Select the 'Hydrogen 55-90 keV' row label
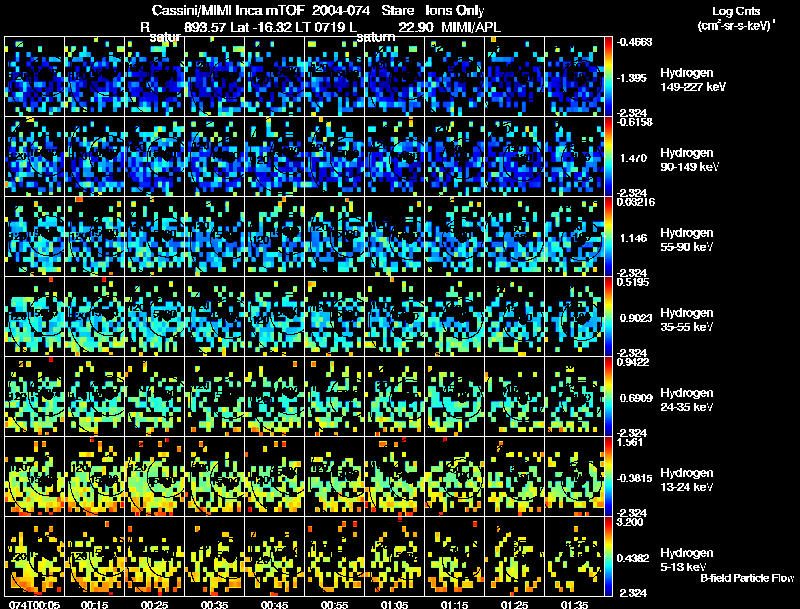 pos(687,240)
